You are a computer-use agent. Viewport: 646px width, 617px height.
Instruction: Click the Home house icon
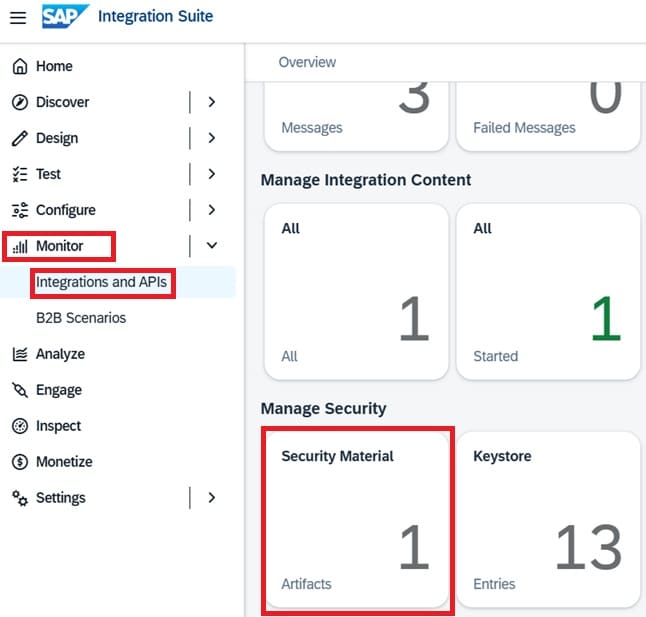19,66
